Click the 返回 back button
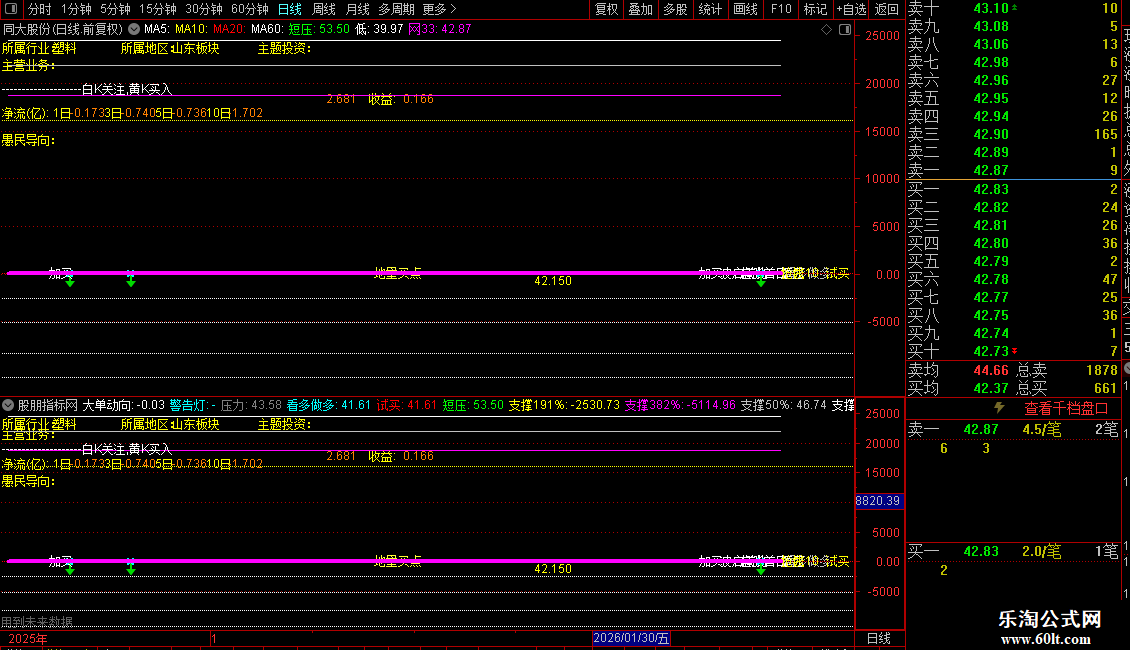Viewport: 1130px width, 650px height. (x=886, y=9)
